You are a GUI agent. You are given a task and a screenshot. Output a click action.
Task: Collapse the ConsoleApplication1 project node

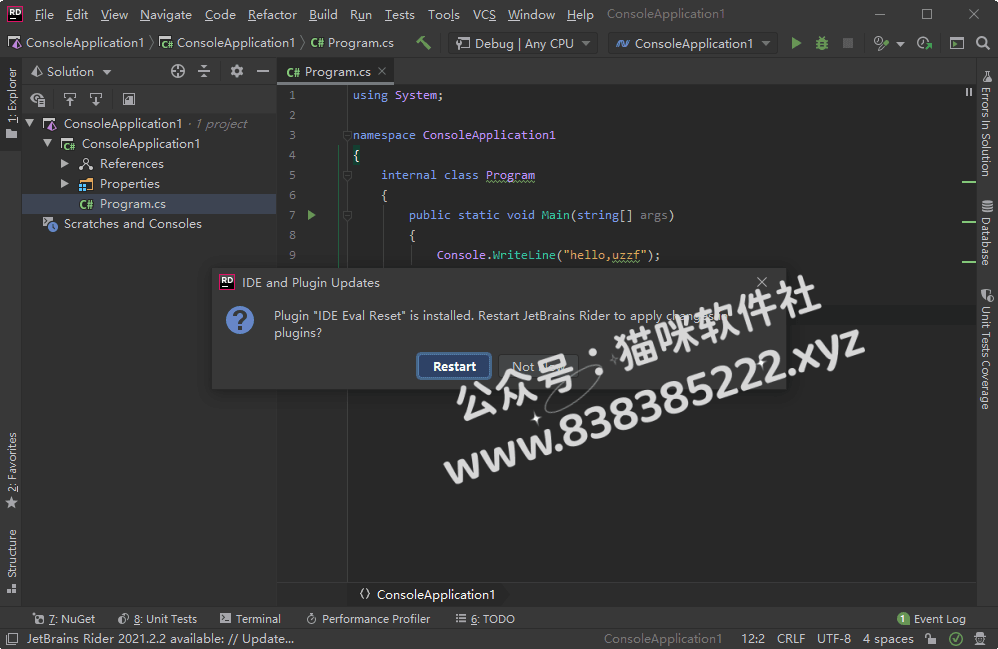[x=48, y=143]
